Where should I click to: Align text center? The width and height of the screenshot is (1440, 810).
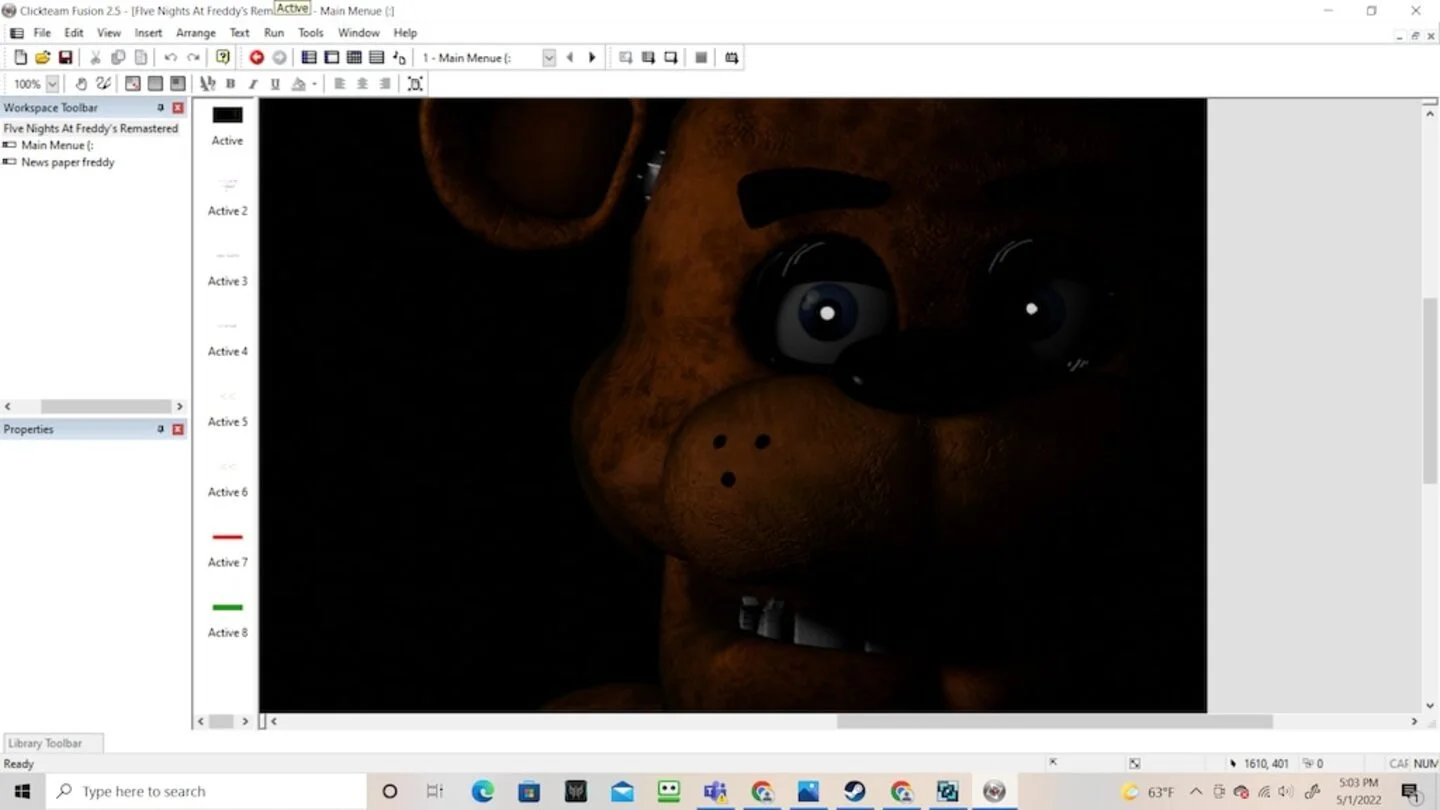[362, 84]
